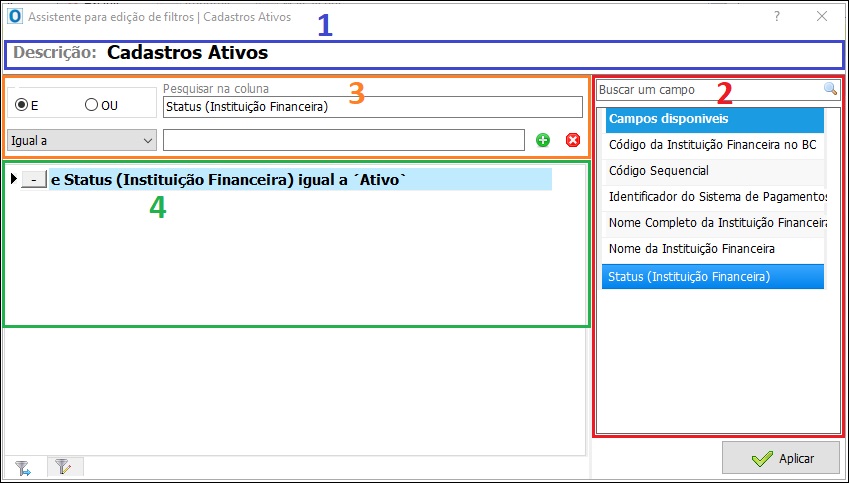
Task: Click the application logo in the title bar
Action: (x=15, y=16)
